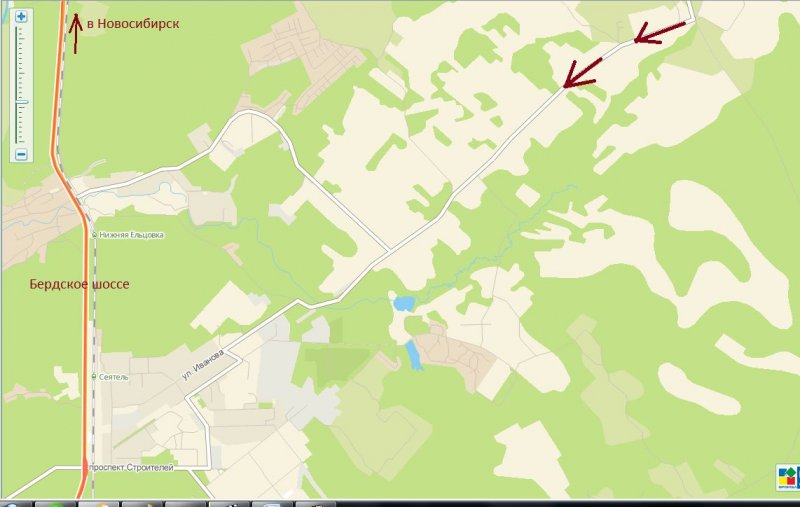The width and height of the screenshot is (800, 507).
Task: Click the elongated blue pond below the round one
Action: tap(413, 355)
